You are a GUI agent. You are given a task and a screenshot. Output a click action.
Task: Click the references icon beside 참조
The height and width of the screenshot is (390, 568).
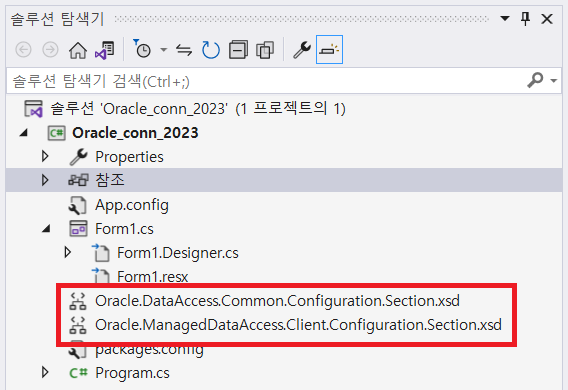78,180
